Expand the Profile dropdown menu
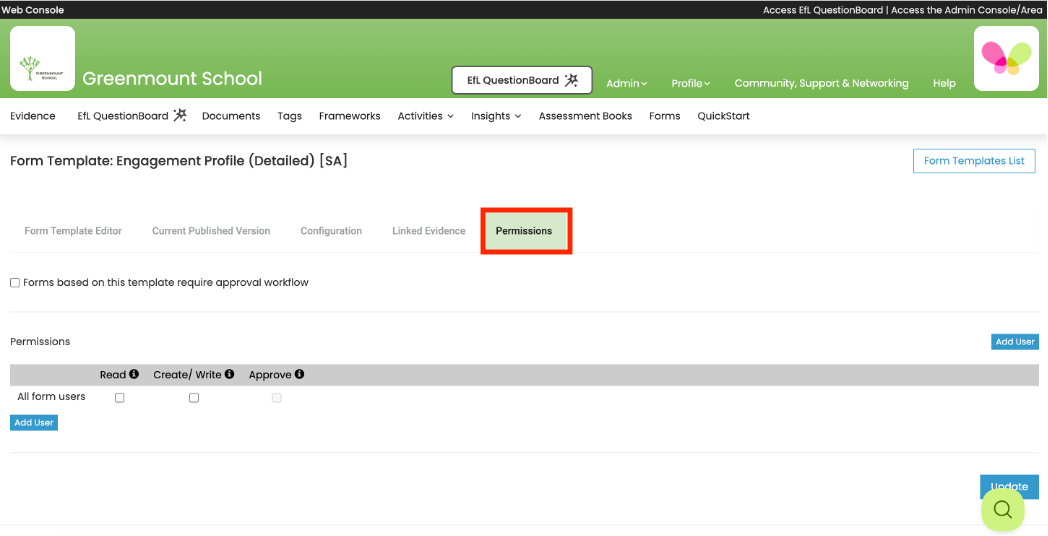This screenshot has height=536, width=1048. (690, 84)
